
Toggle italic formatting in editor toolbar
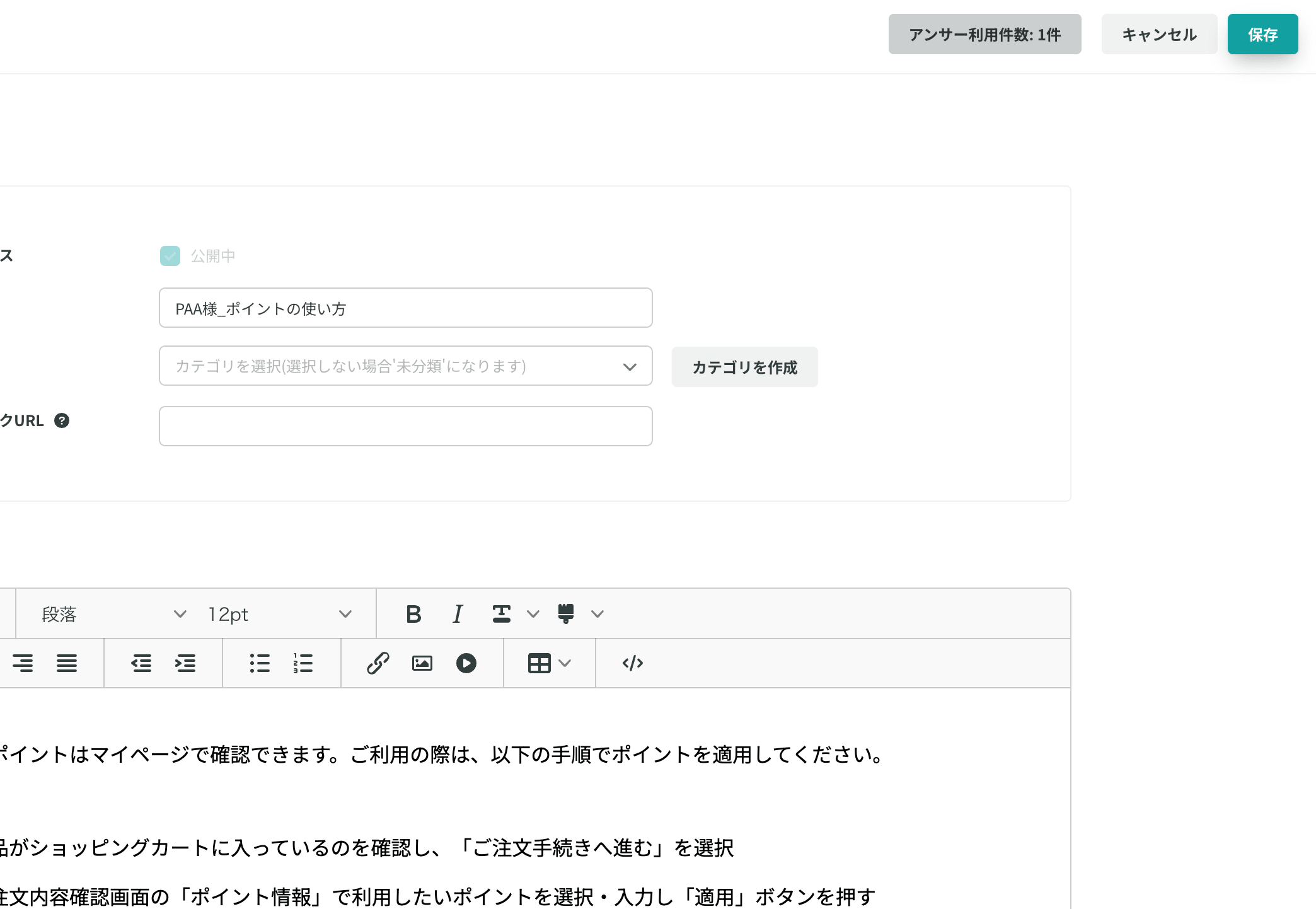(x=458, y=614)
